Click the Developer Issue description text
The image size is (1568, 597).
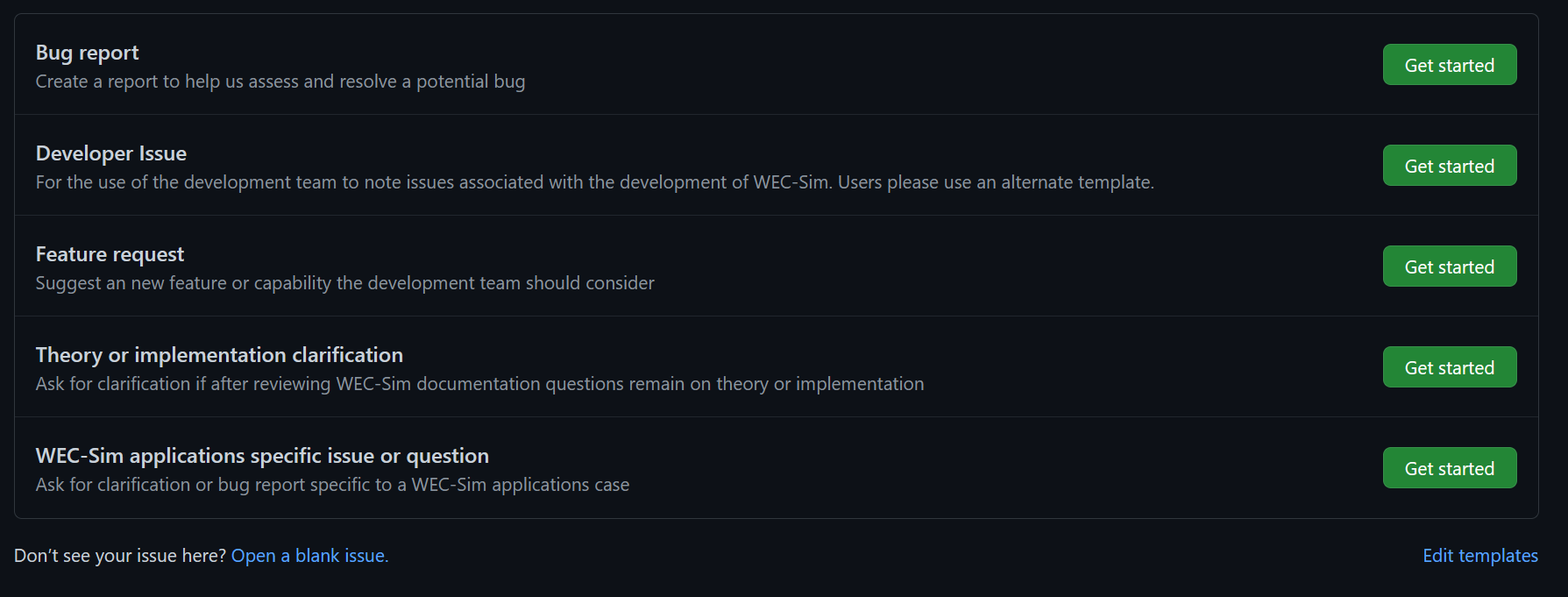point(593,181)
